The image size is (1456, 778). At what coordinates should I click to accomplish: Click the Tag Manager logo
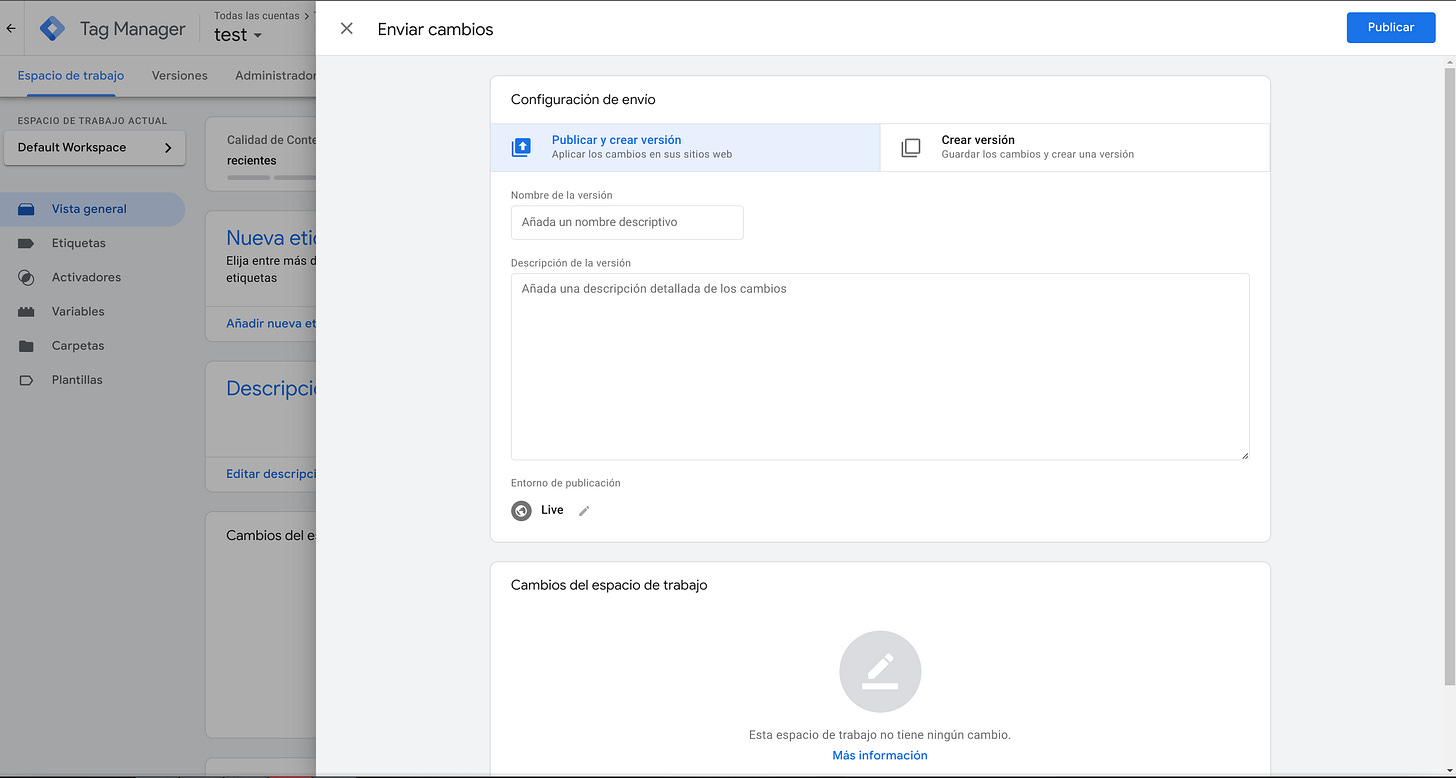coord(52,29)
